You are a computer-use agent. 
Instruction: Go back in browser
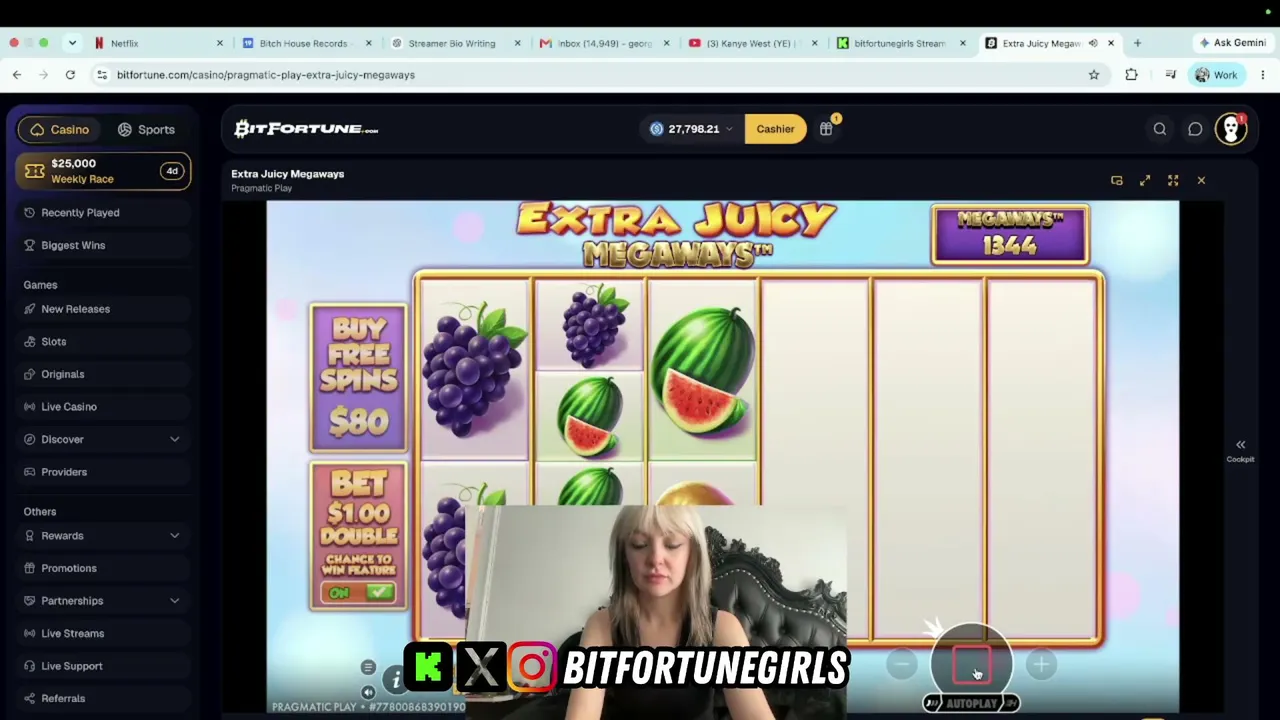point(17,75)
